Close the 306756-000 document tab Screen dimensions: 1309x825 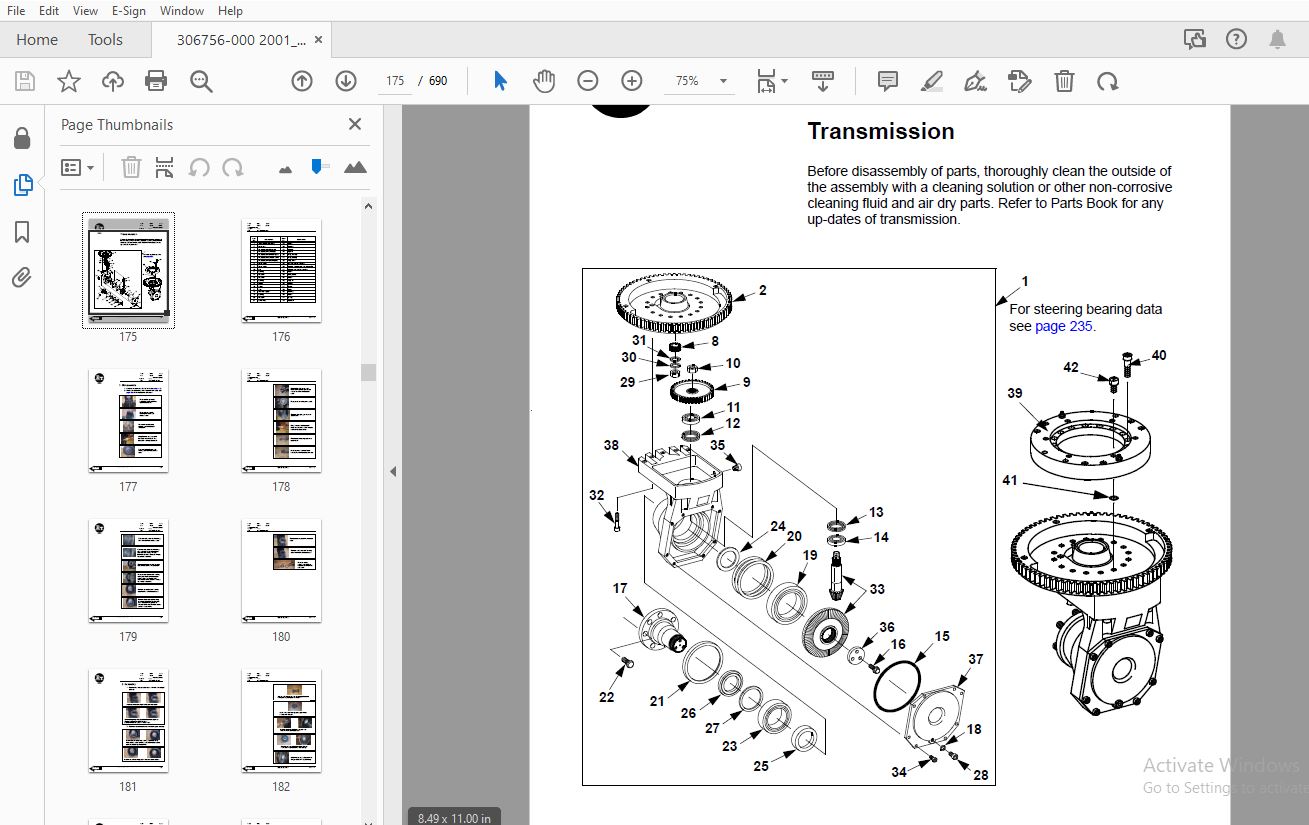pyautogui.click(x=319, y=40)
